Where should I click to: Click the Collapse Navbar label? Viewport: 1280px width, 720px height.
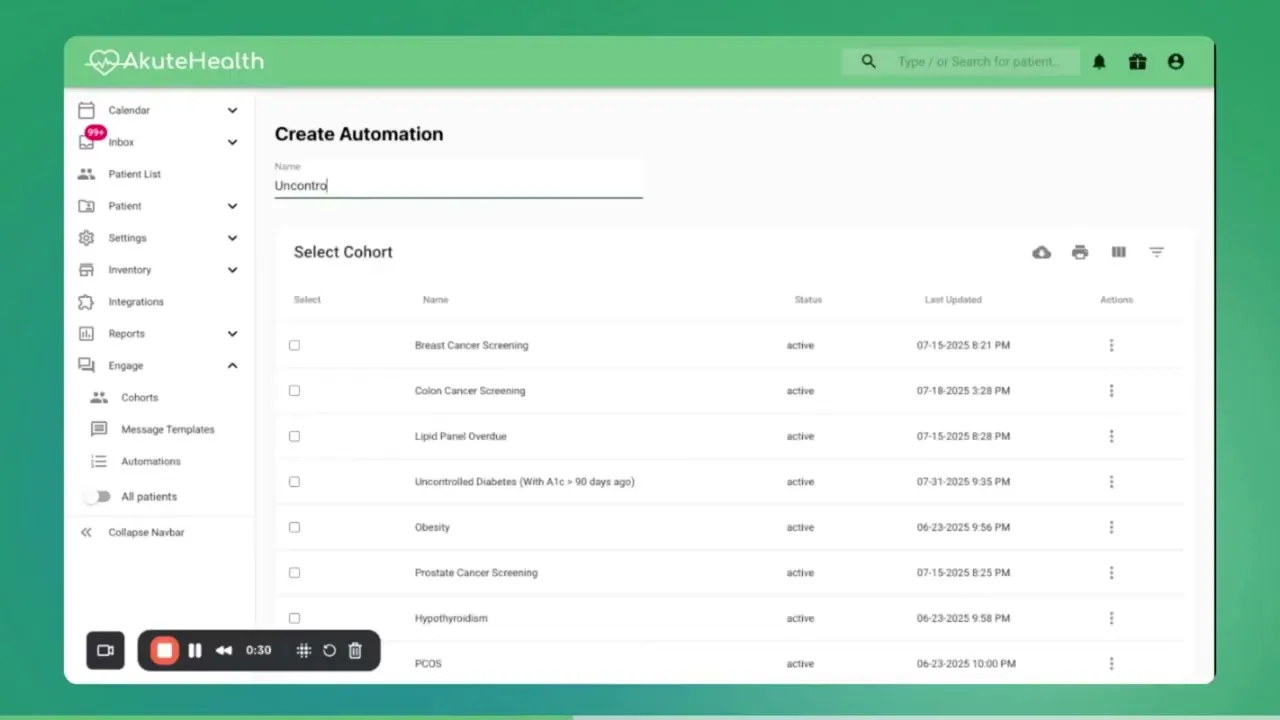[x=146, y=533]
